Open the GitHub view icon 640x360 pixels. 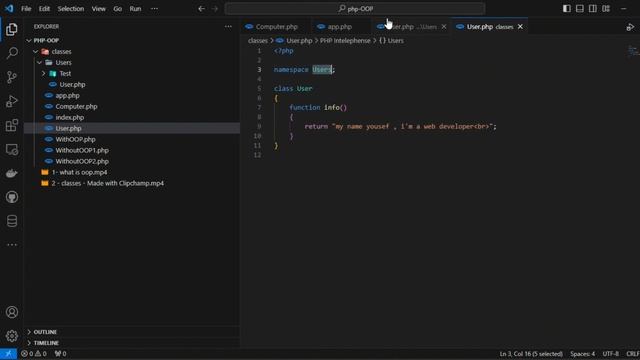click(12, 197)
